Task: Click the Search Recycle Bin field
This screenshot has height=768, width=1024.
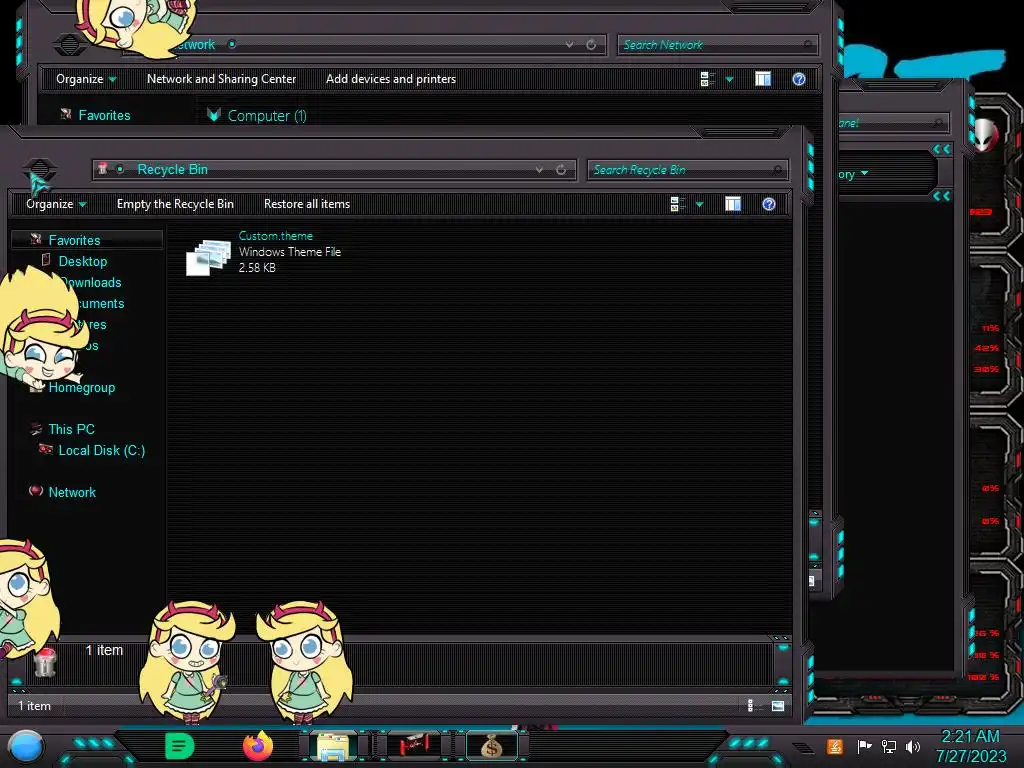Action: (687, 170)
